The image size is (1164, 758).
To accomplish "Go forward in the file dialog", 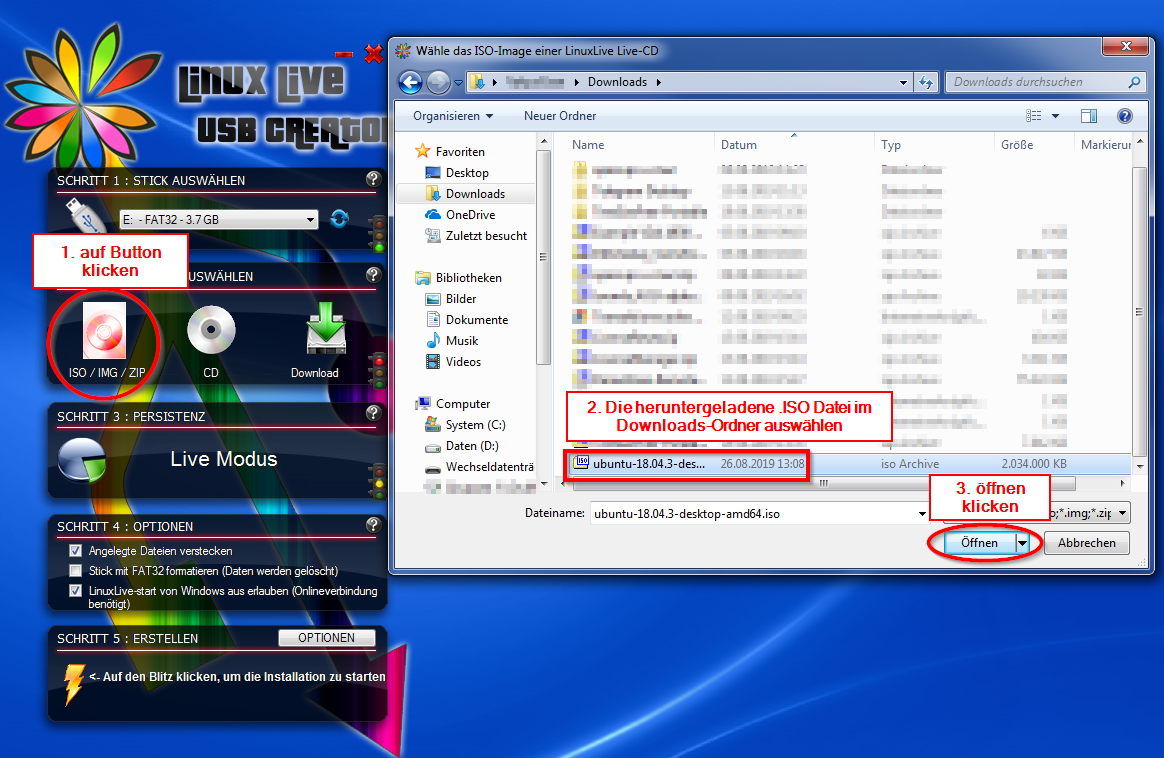I will (438, 82).
